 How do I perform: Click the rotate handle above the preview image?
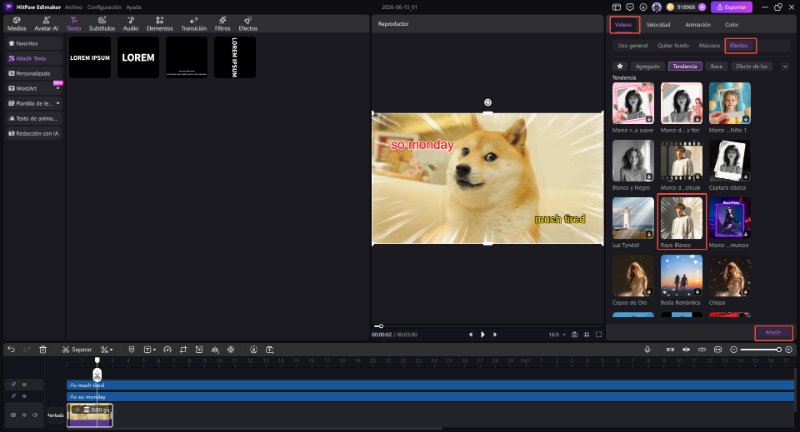(x=488, y=103)
